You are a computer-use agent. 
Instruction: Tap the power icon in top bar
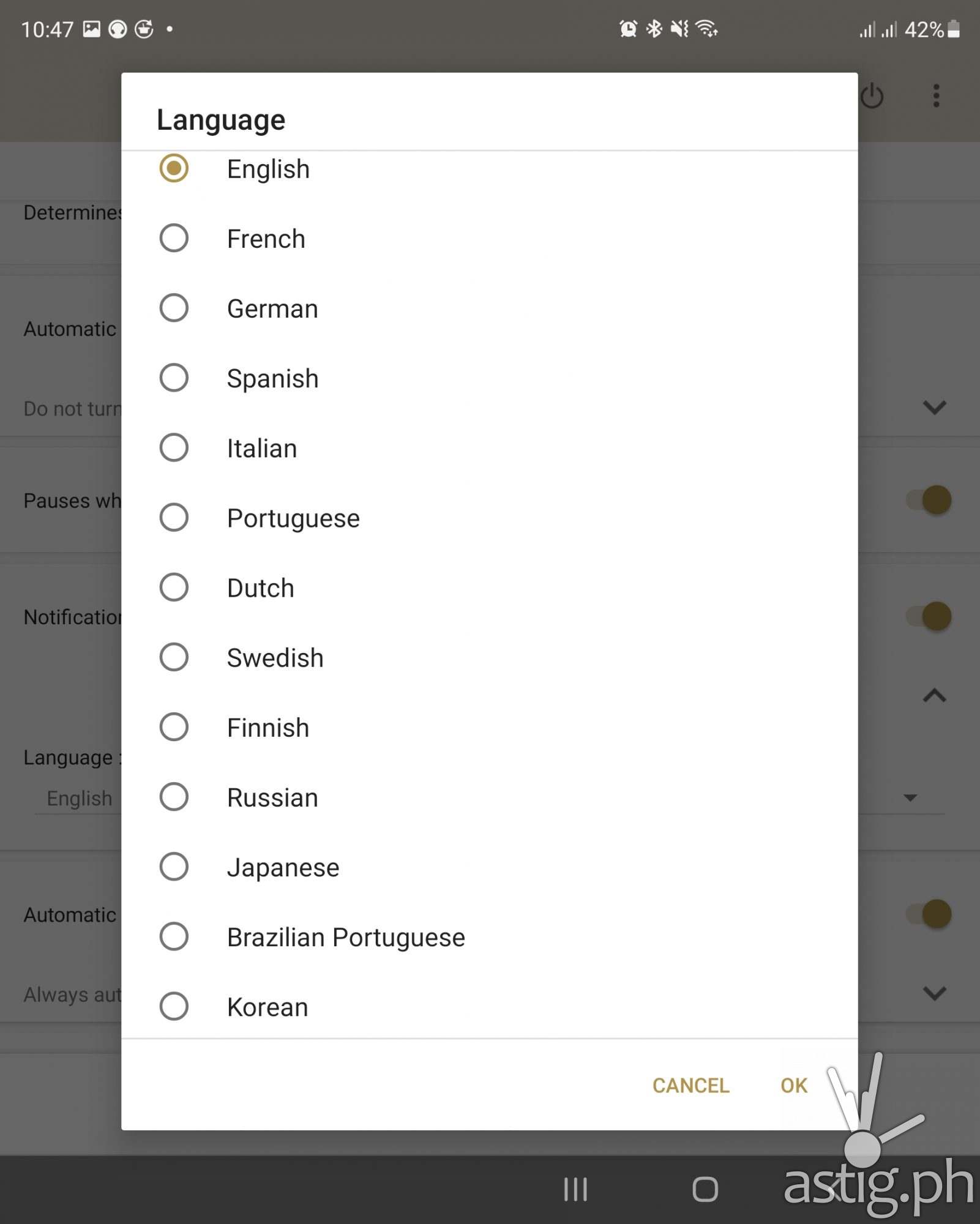[x=872, y=96]
